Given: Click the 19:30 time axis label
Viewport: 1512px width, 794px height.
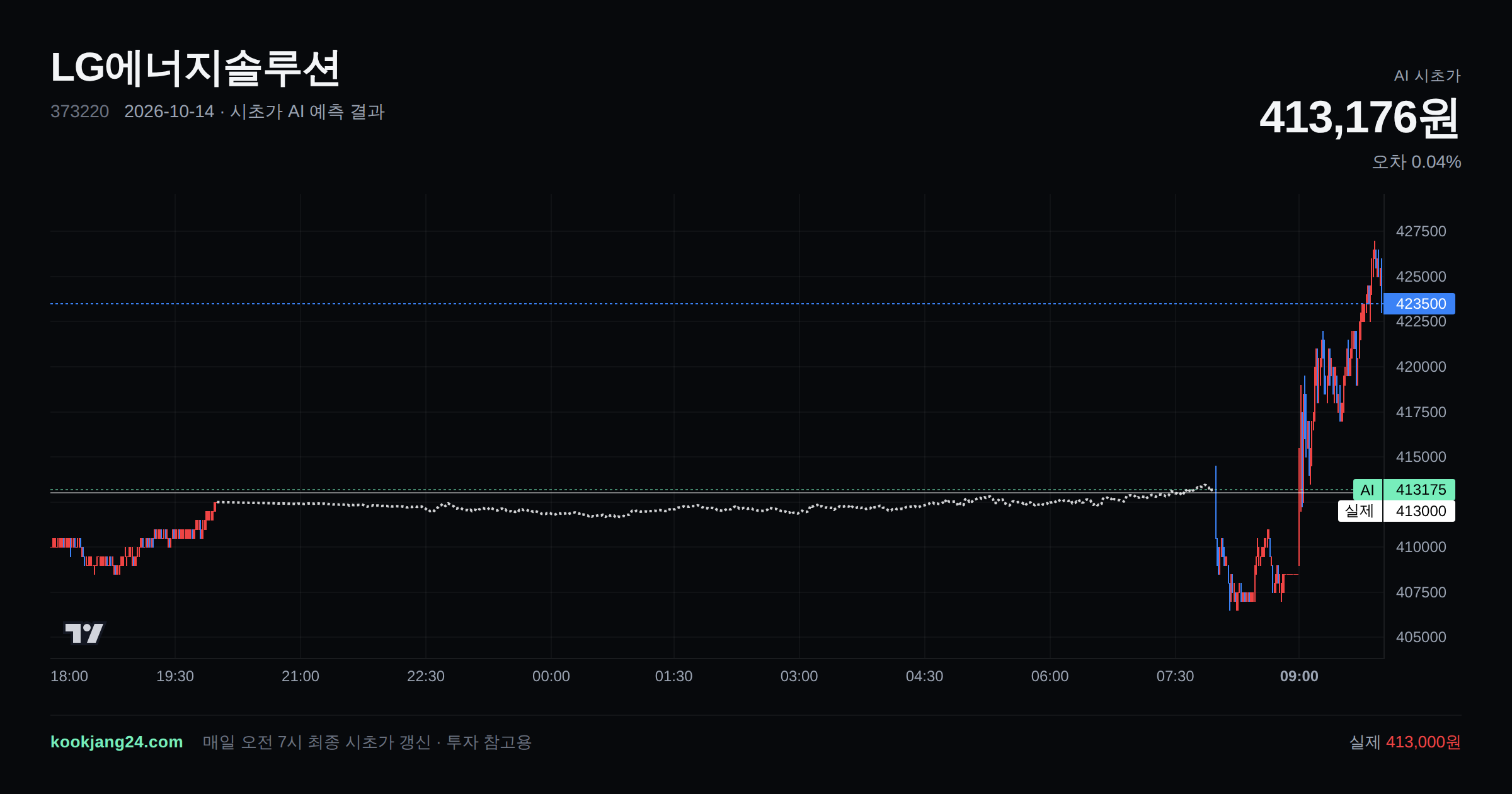Looking at the screenshot, I should [x=175, y=676].
